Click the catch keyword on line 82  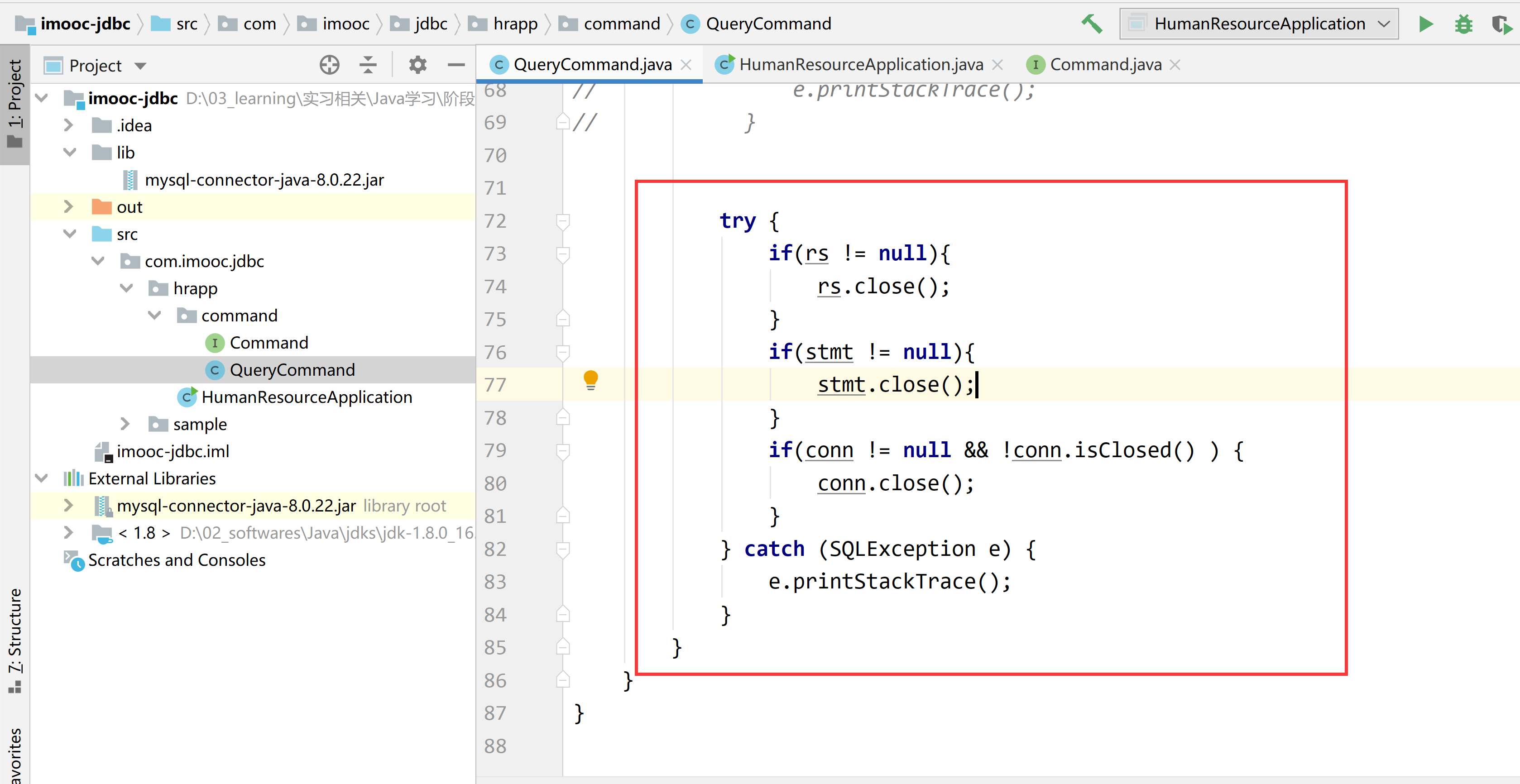point(774,549)
